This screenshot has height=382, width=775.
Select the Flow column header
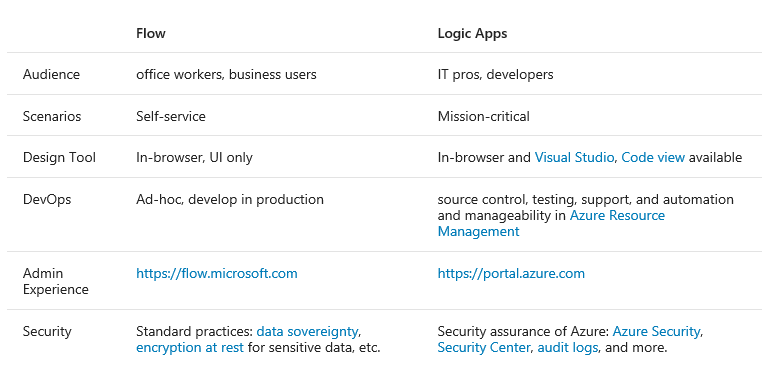coord(151,33)
